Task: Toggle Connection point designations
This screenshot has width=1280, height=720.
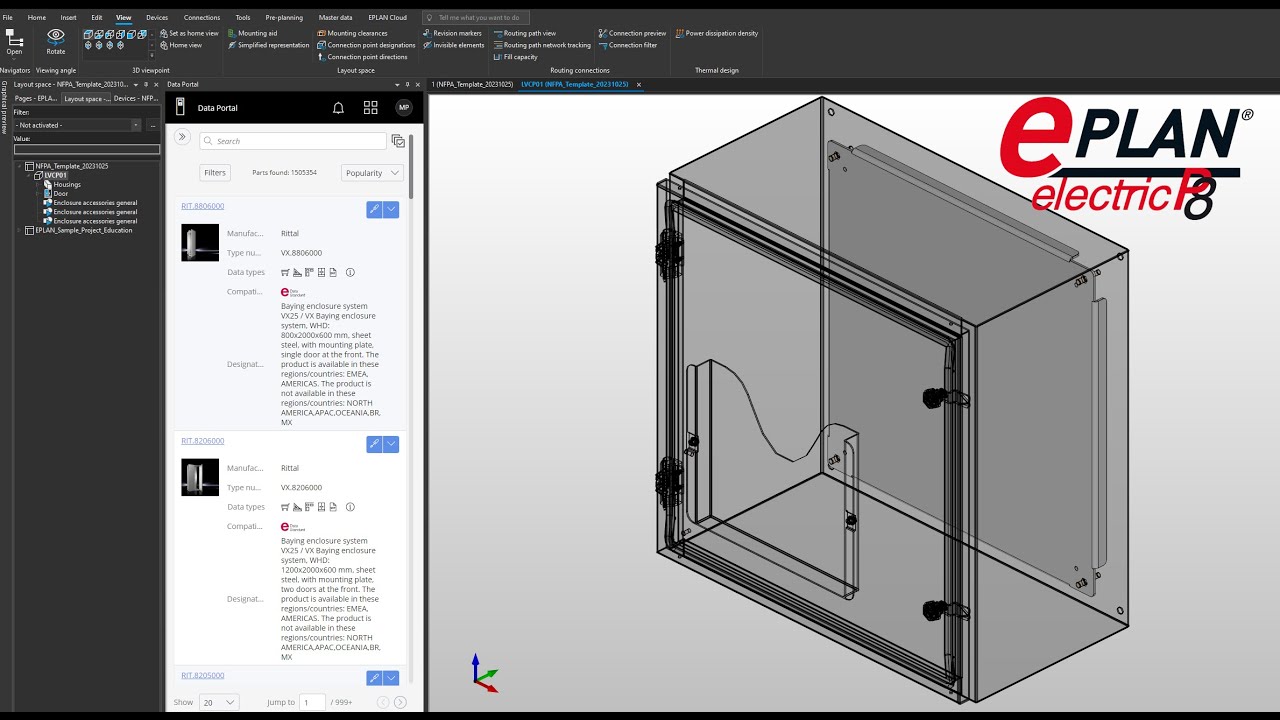Action: pyautogui.click(x=366, y=45)
